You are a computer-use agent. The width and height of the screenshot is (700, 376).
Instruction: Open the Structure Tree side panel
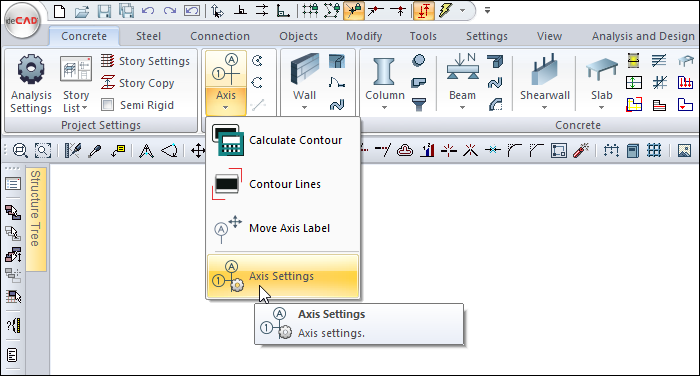(36, 219)
